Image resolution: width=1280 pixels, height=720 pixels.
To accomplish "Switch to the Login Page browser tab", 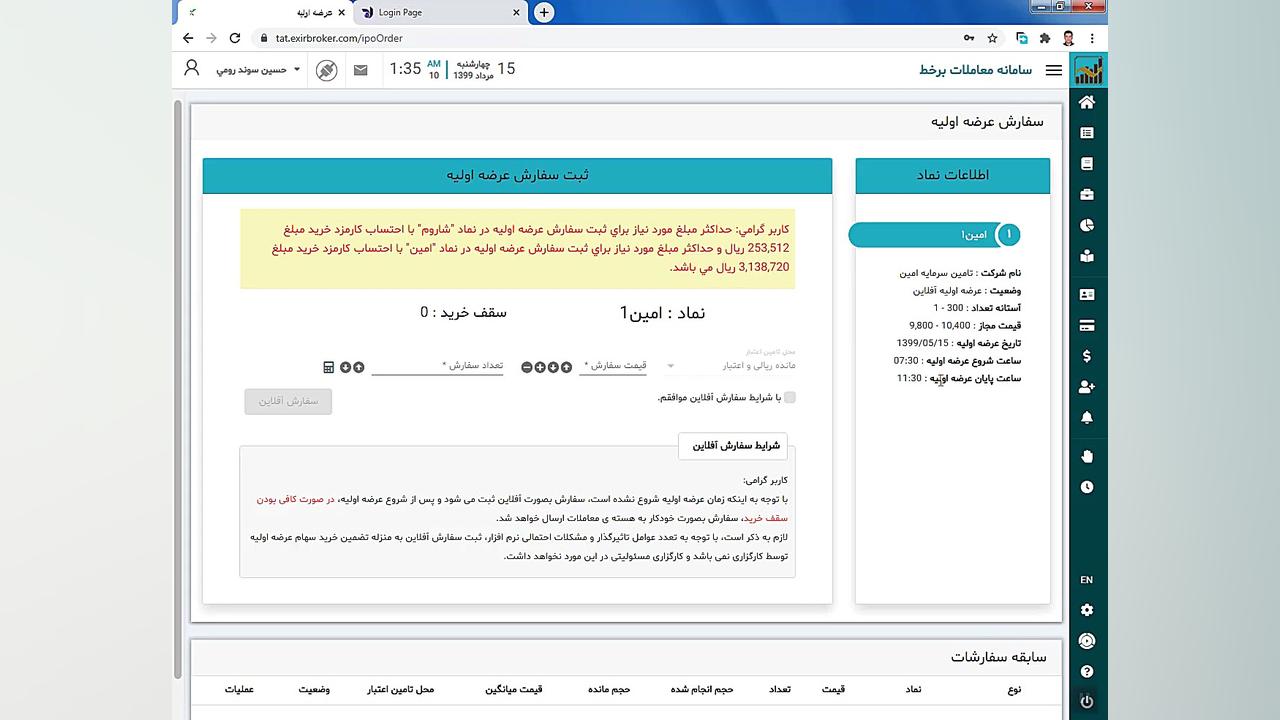I will pos(440,12).
